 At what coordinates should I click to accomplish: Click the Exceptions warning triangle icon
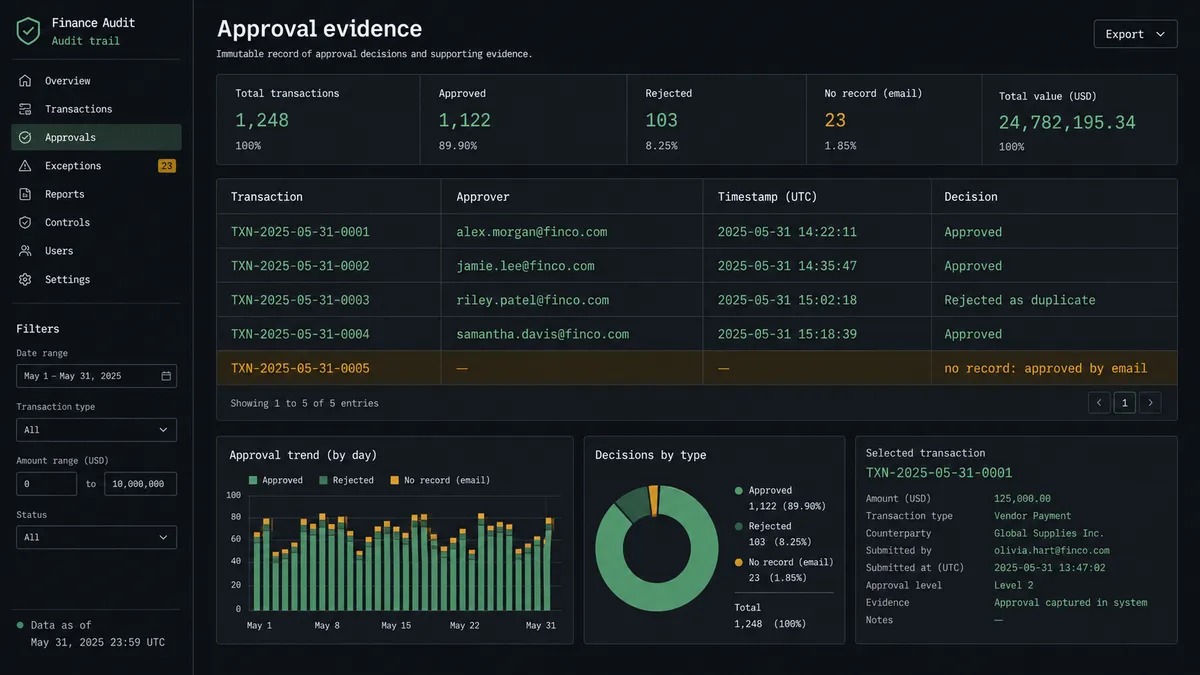25,166
